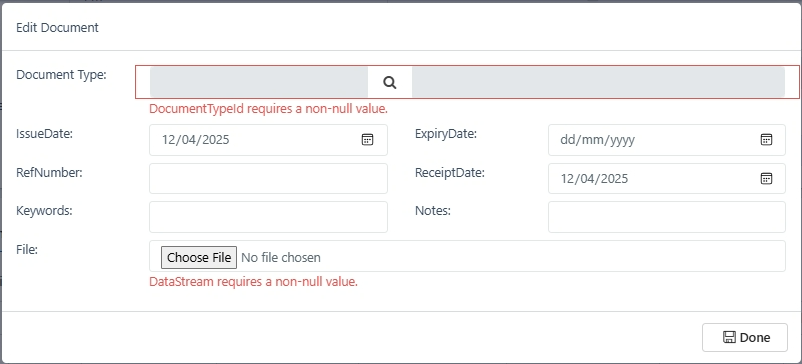802x364 pixels.
Task: Open the ExpiryDate calendar picker icon
Action: tap(766, 140)
